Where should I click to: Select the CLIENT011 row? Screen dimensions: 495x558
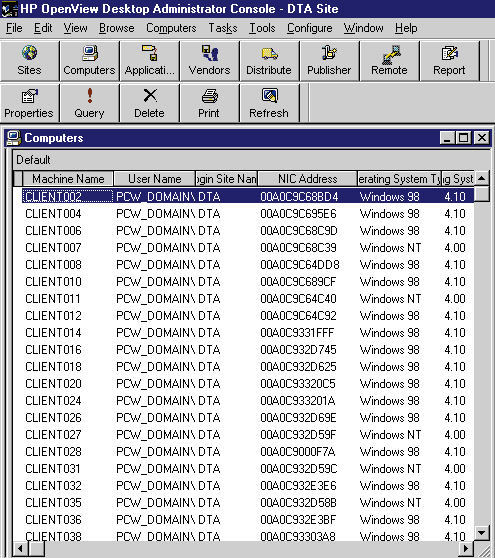(248, 299)
